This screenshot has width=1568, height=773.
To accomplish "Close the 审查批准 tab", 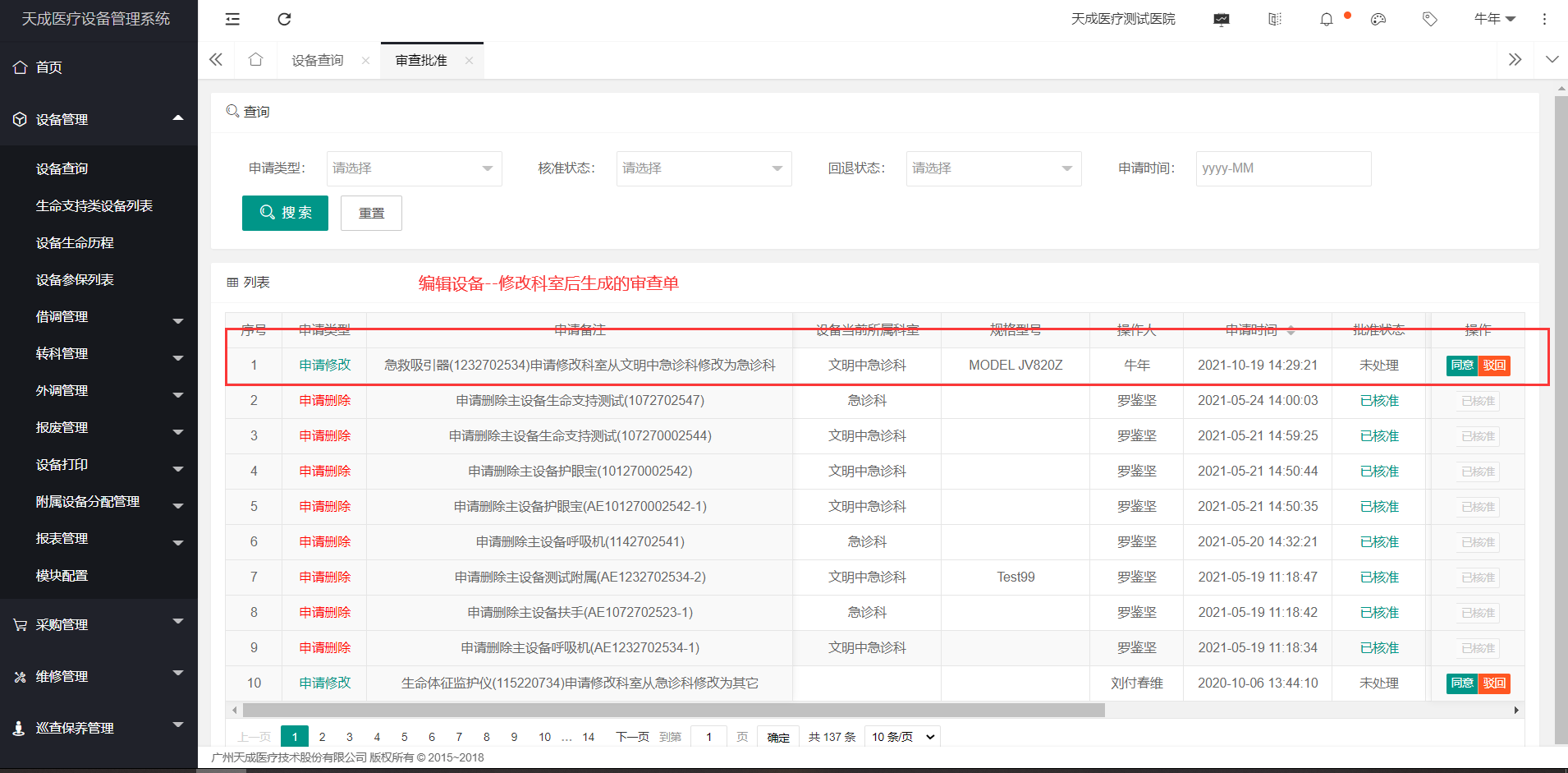I will click(469, 61).
